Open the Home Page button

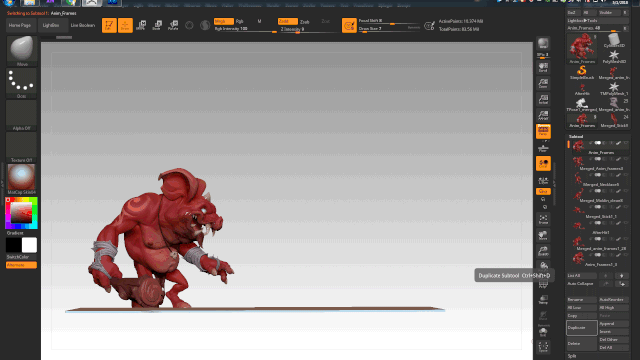coord(20,25)
